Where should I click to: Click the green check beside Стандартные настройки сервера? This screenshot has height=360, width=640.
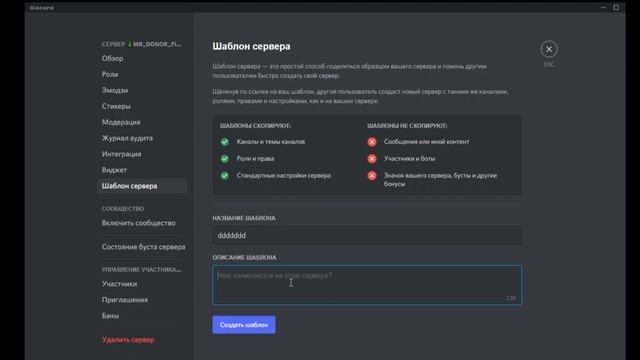tap(224, 176)
